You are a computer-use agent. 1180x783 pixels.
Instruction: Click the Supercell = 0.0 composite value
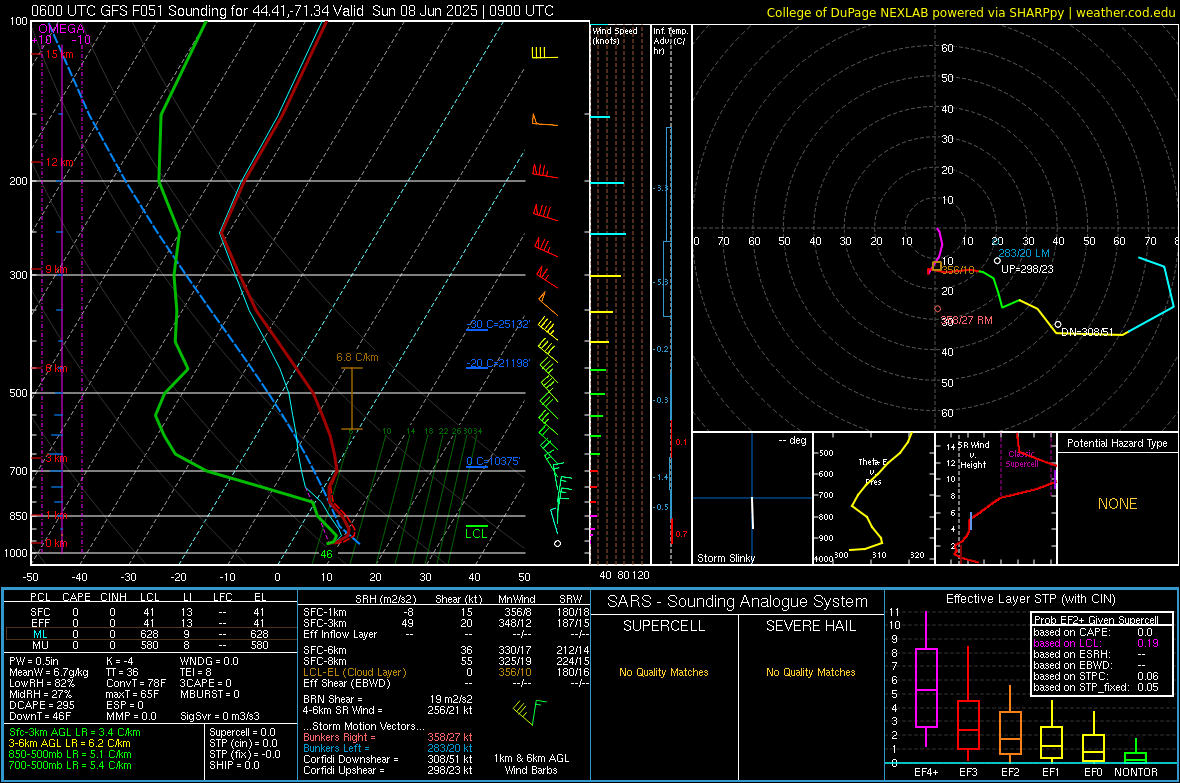tap(242, 732)
